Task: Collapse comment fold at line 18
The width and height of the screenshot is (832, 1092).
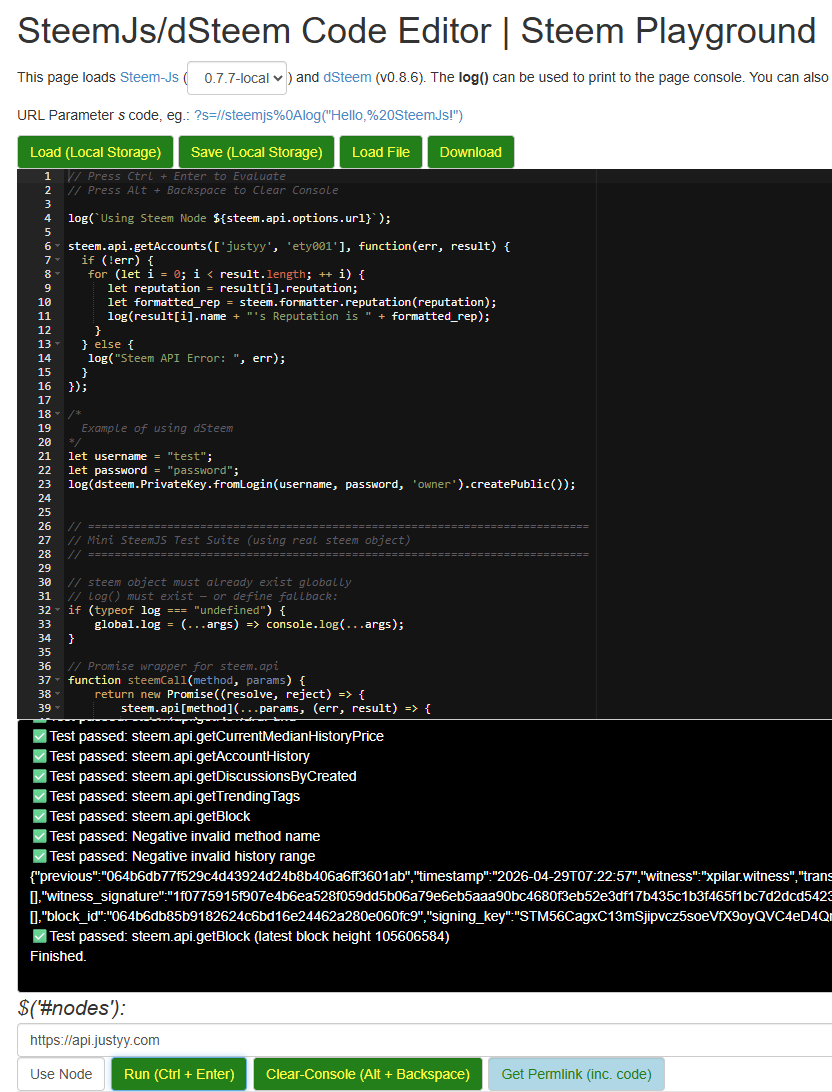Action: pyautogui.click(x=58, y=414)
